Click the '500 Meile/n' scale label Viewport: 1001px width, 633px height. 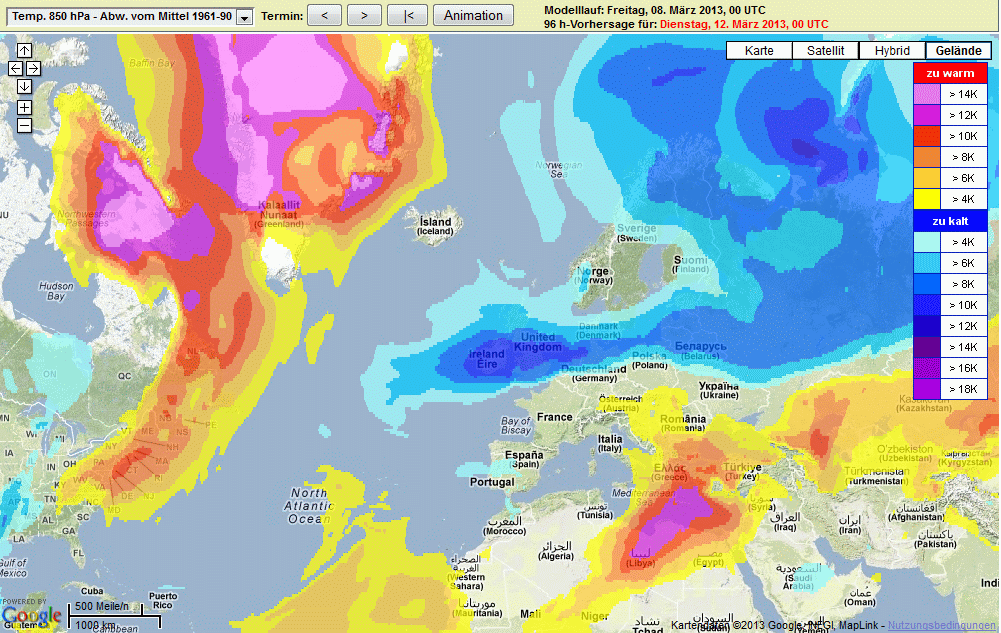tap(102, 606)
